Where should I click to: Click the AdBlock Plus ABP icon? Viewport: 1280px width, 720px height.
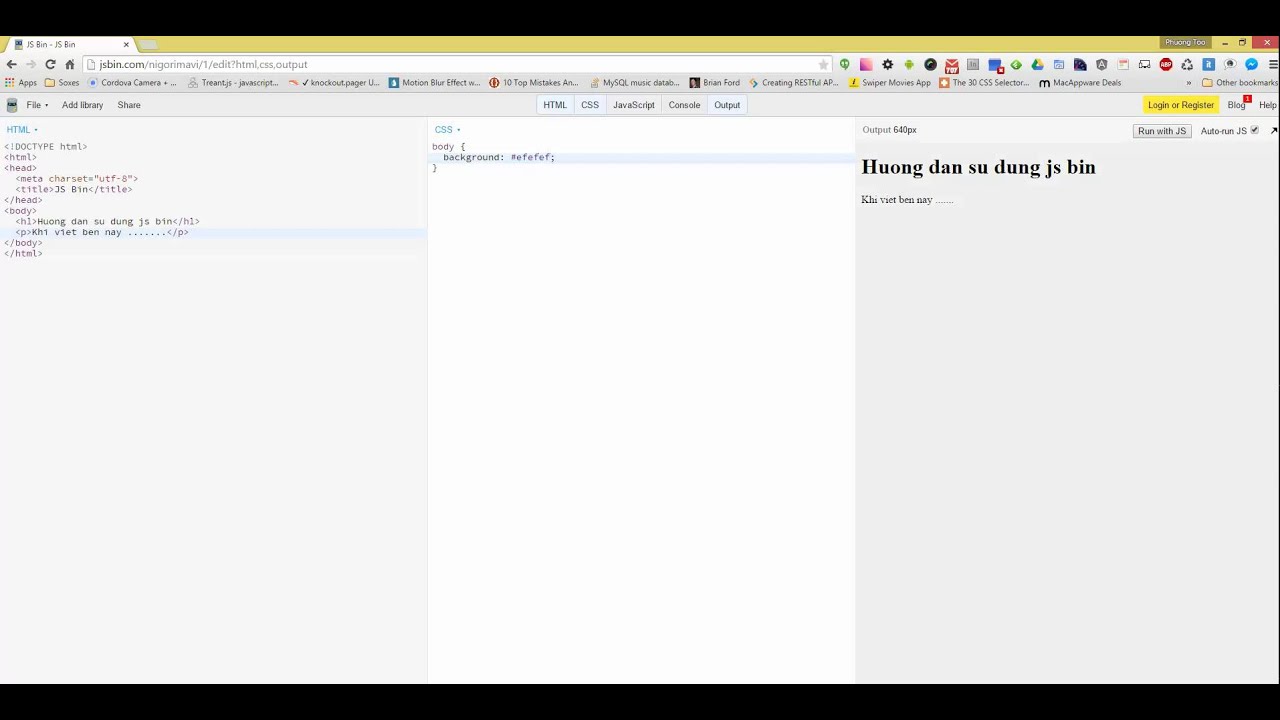[x=1166, y=64]
